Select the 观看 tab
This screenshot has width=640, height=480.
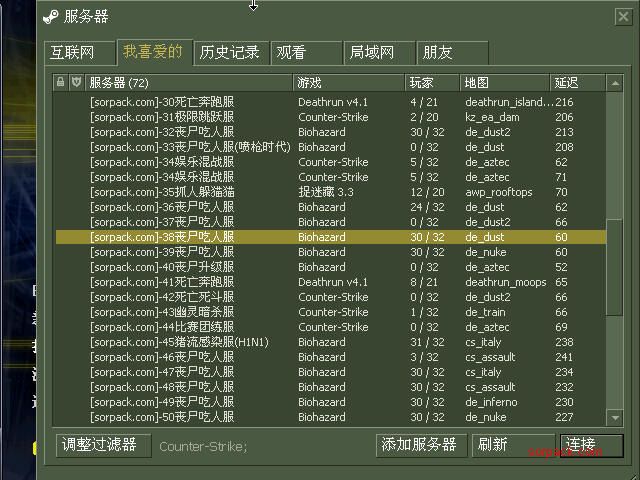coord(291,53)
